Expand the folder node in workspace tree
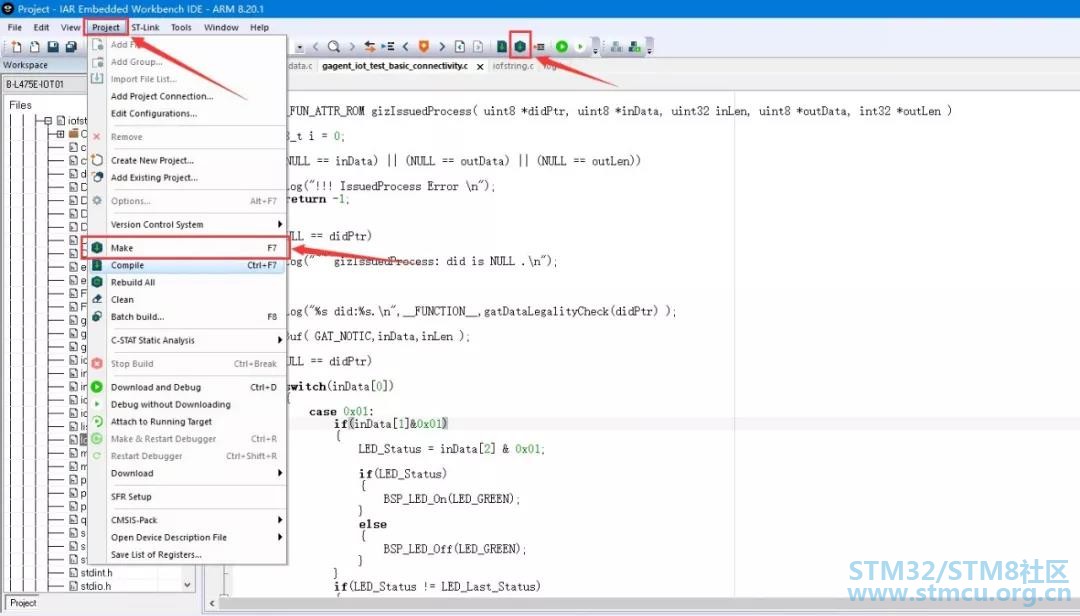Viewport: 1080px width, 616px height. pyautogui.click(x=61, y=134)
